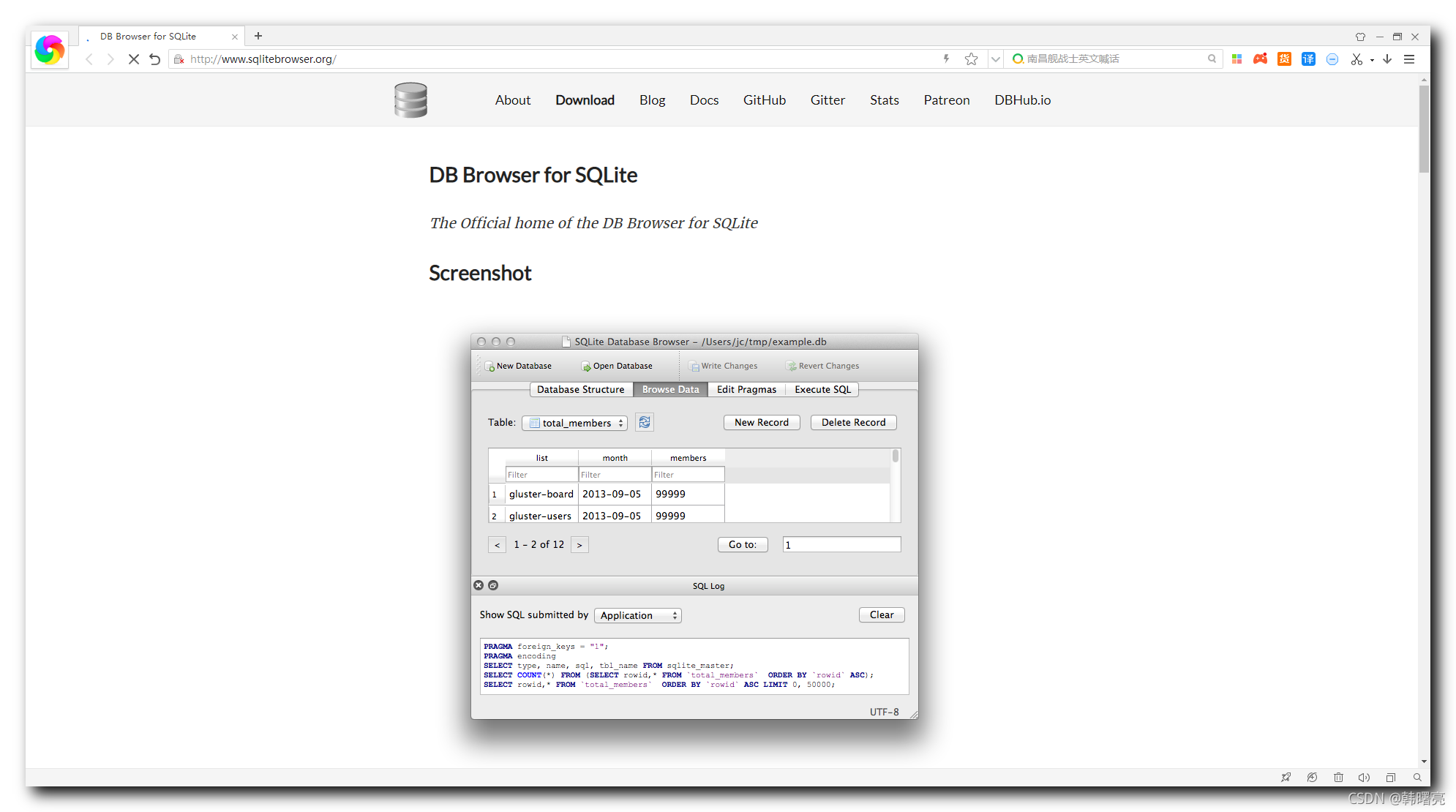1456x812 pixels.
Task: Click the 360 browser colorful logo
Action: tap(49, 49)
